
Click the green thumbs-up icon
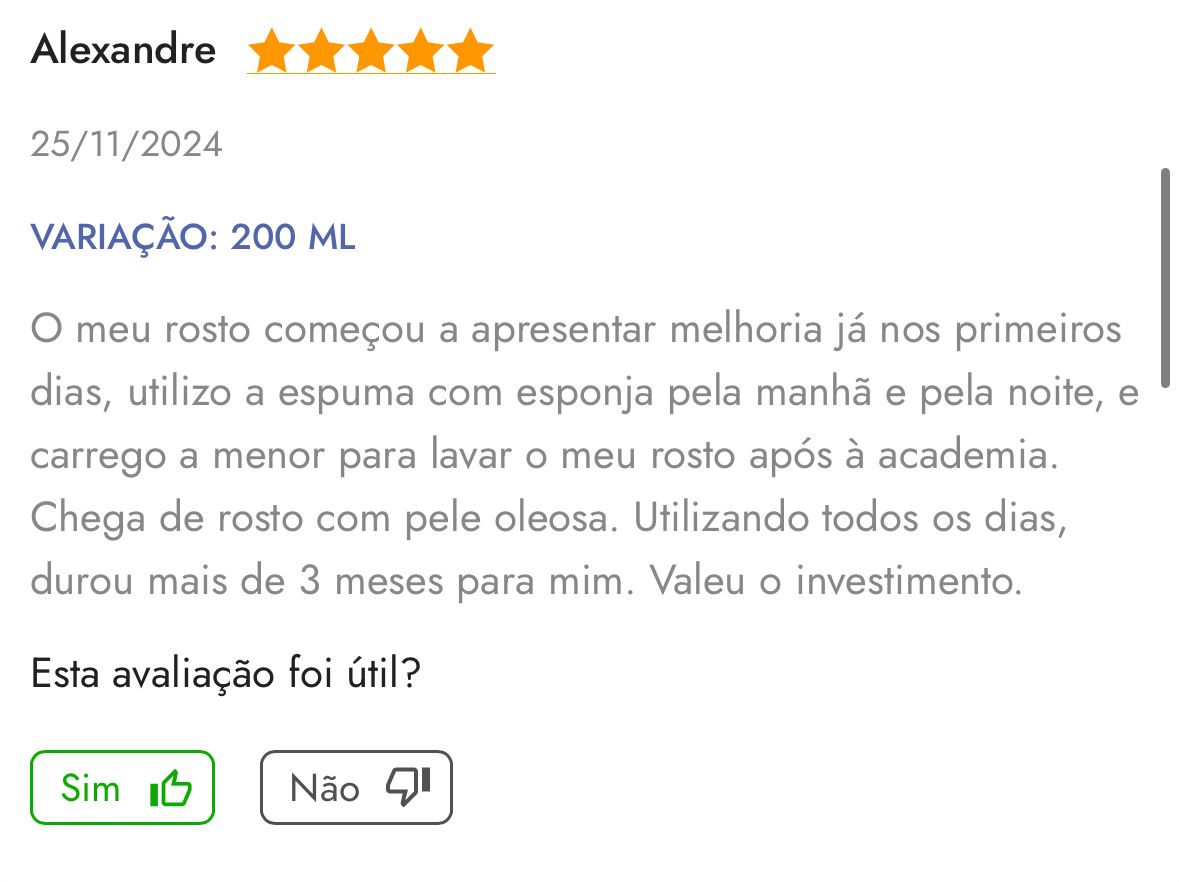point(170,789)
